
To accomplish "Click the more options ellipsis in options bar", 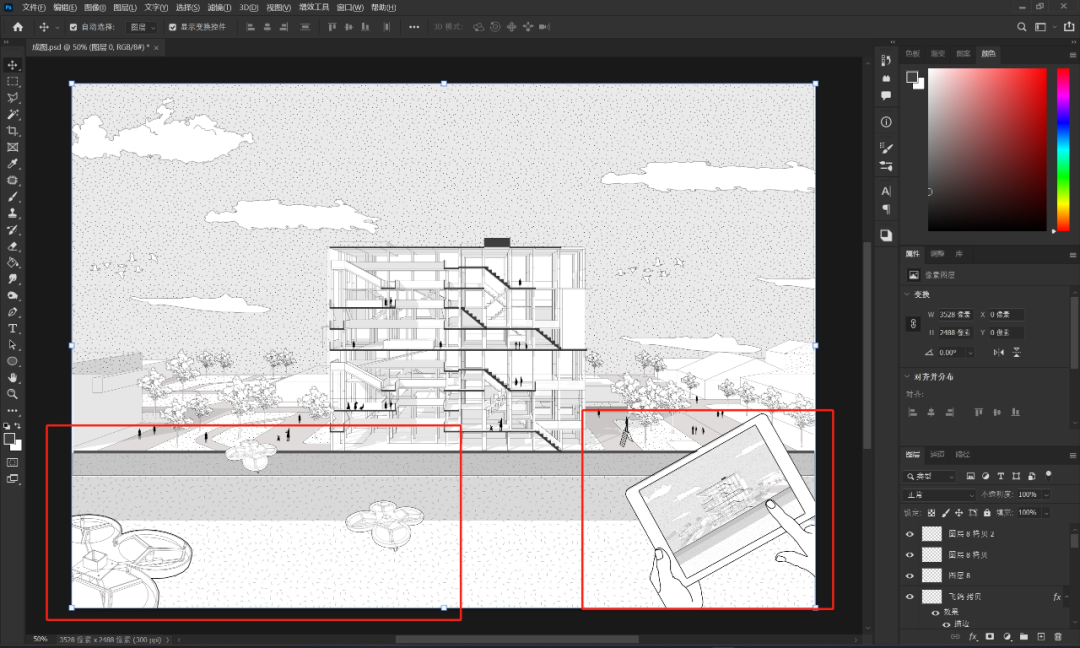I will pos(414,28).
